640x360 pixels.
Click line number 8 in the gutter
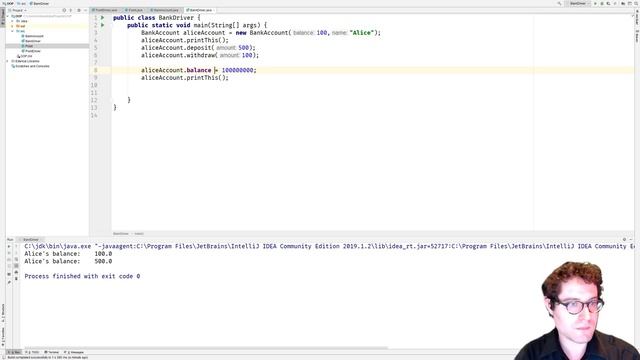point(96,70)
